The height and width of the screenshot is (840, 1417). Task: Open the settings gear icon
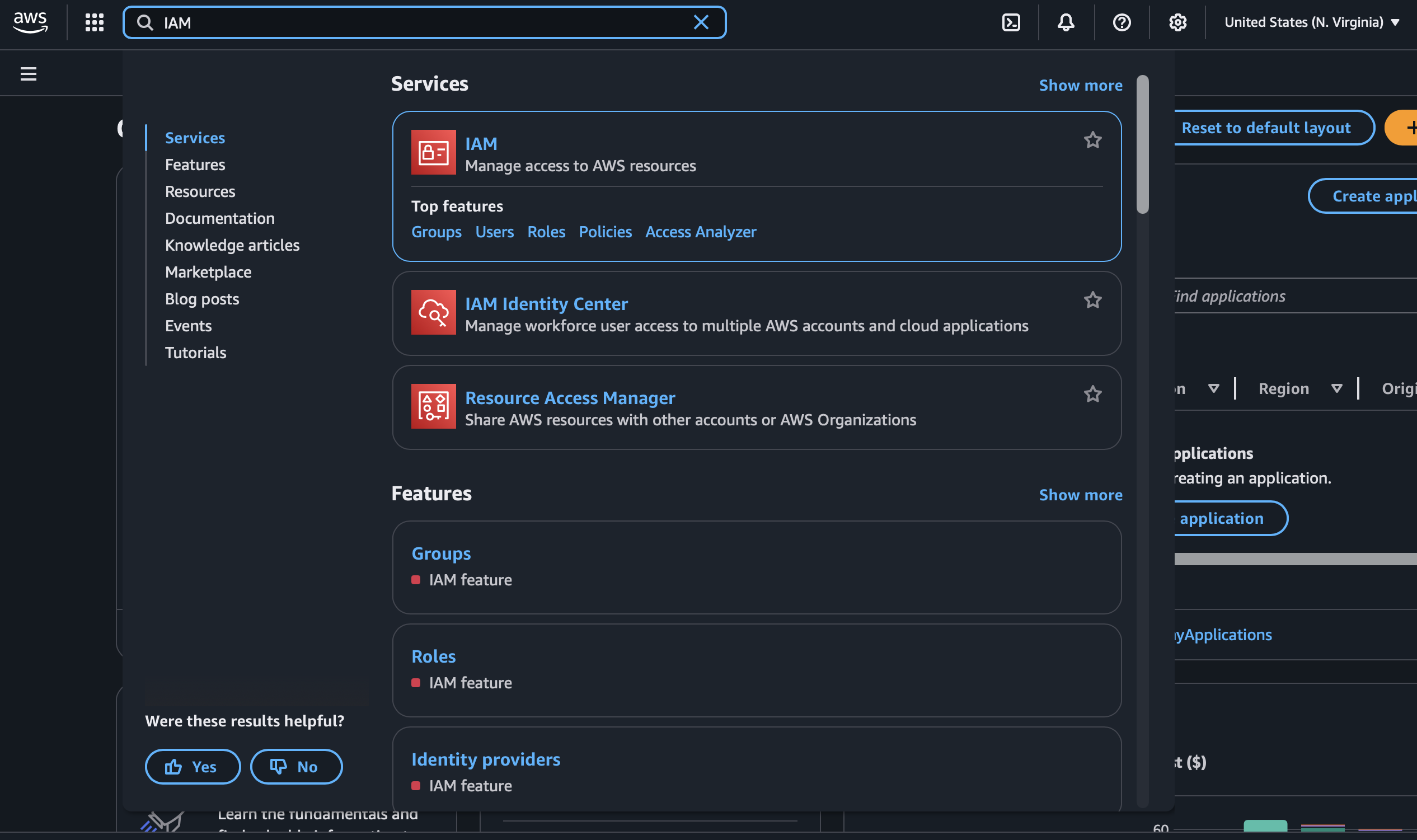[x=1177, y=22]
